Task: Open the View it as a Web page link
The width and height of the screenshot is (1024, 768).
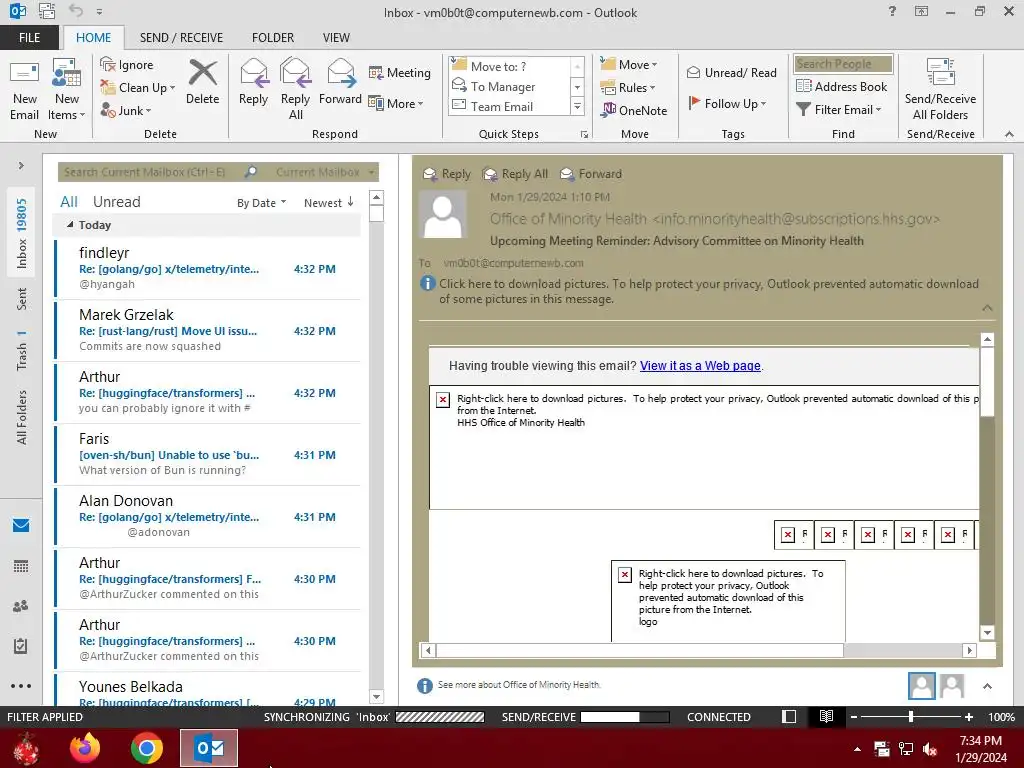Action: click(700, 366)
